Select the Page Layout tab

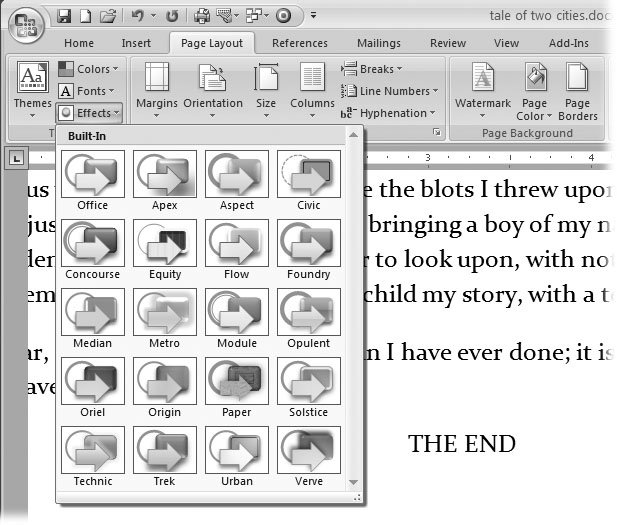pos(212,43)
